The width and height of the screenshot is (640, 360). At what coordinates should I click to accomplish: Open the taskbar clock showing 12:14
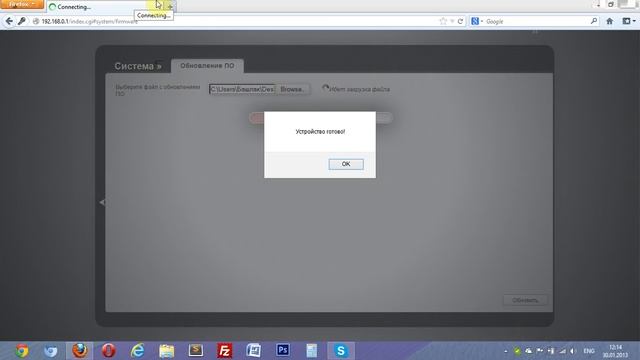(x=616, y=351)
